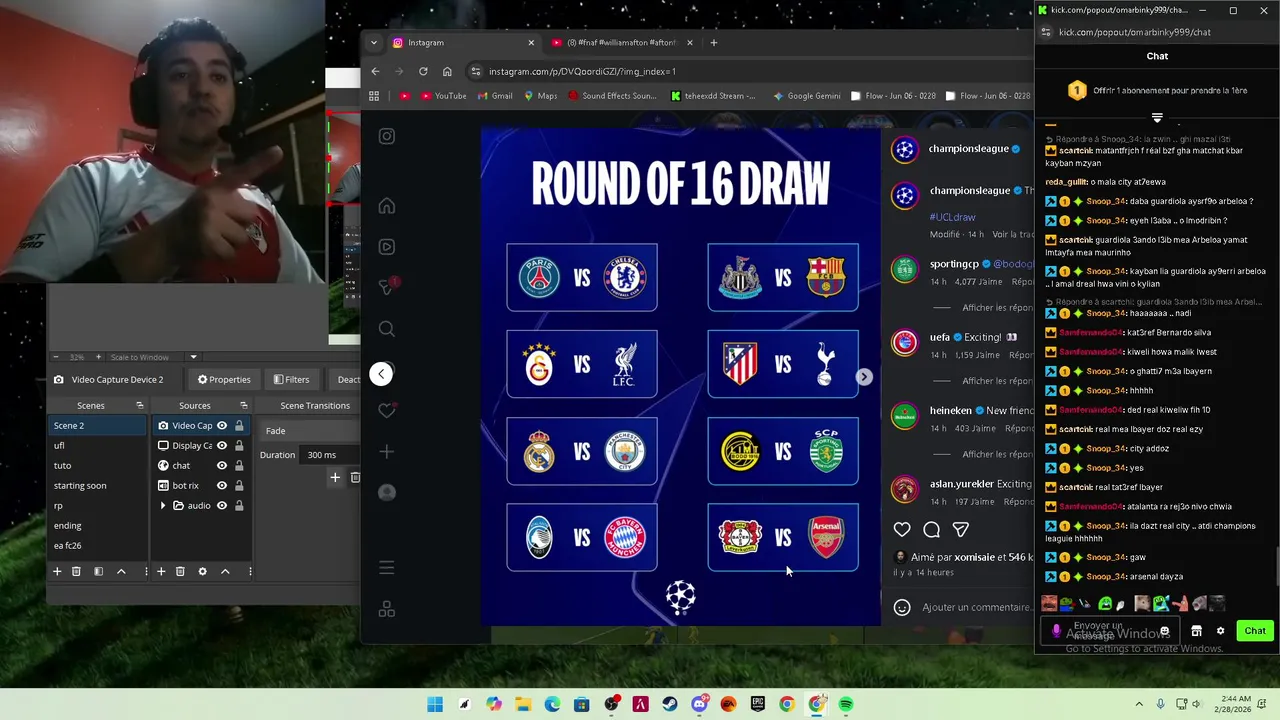1280x720 pixels.
Task: Open Instagram More hamburger menu
Action: (x=387, y=568)
